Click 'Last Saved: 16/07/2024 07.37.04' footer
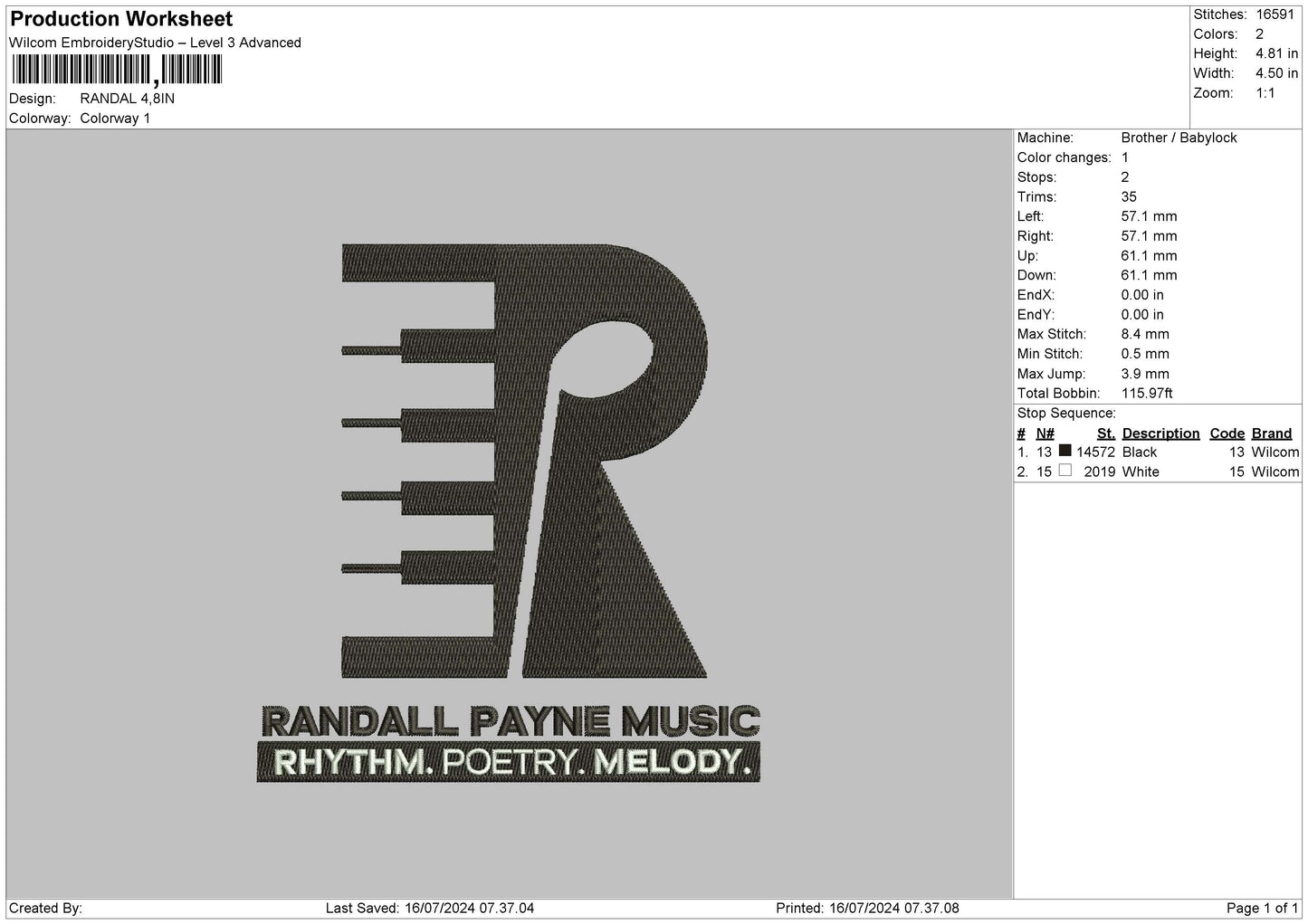 pyautogui.click(x=430, y=909)
